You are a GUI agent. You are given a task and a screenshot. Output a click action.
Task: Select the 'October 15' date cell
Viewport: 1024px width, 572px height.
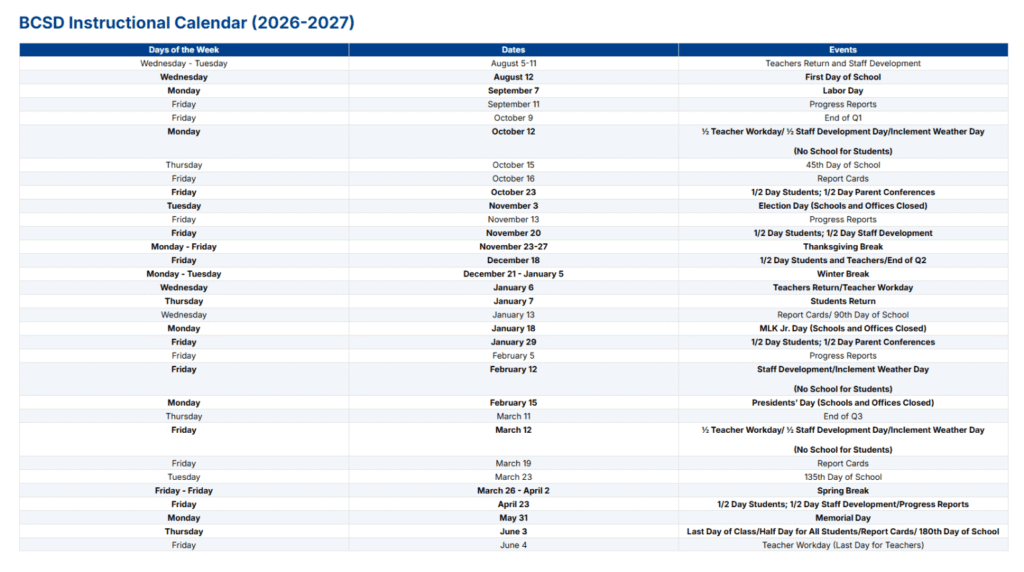513,165
